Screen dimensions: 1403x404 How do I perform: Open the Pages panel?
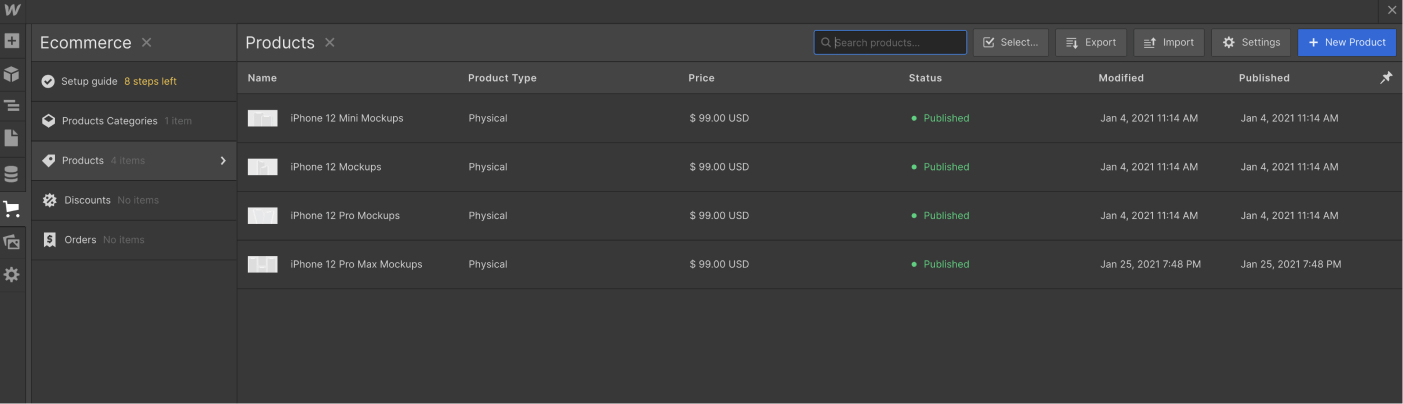click(12, 138)
